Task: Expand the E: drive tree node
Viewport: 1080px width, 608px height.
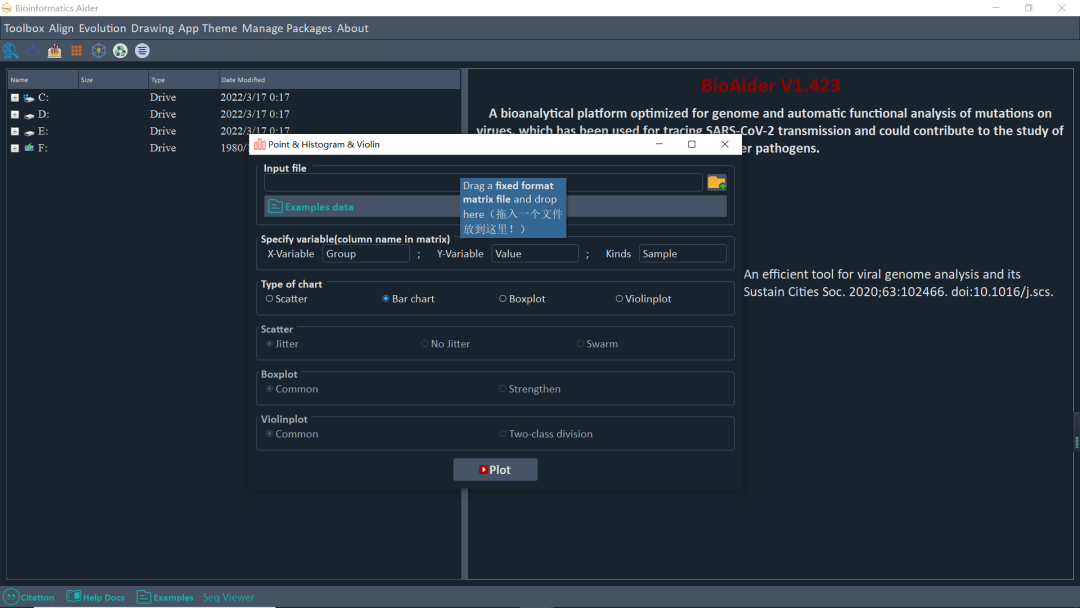Action: [x=14, y=132]
